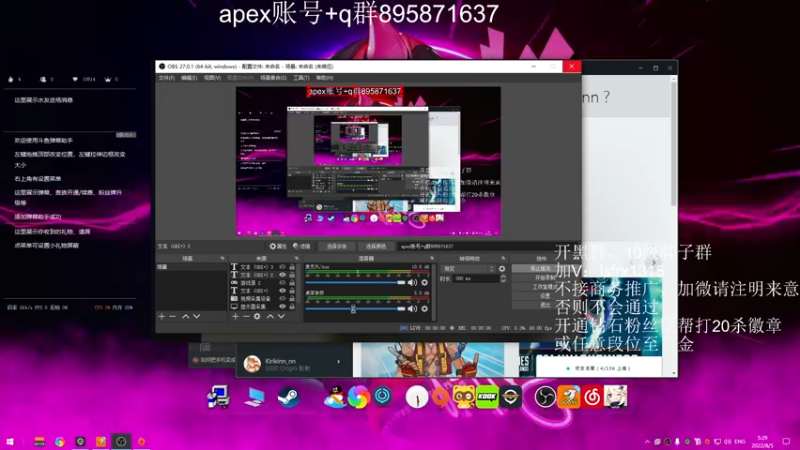Open NetEase Cloud Music red icon in dock
Image resolution: width=800 pixels, height=450 pixels.
592,396
